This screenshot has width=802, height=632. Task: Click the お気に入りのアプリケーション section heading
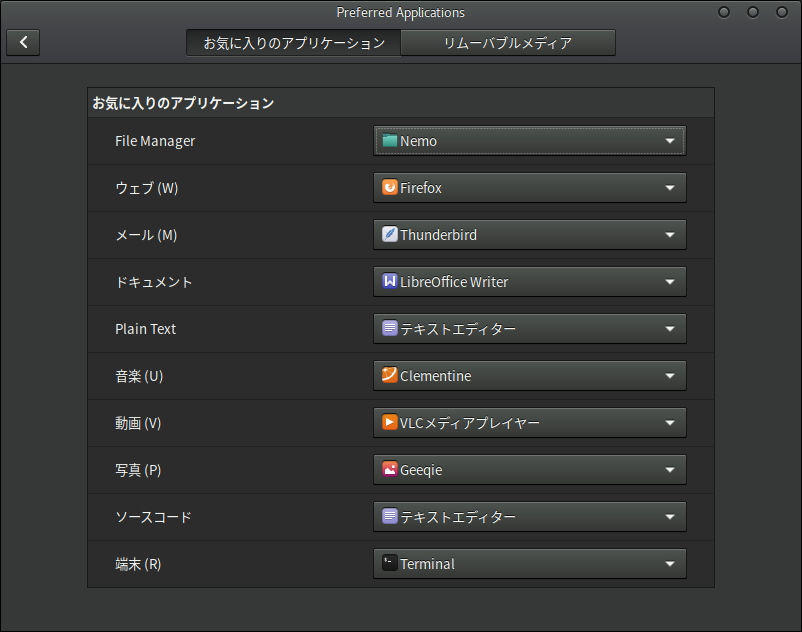[x=183, y=103]
